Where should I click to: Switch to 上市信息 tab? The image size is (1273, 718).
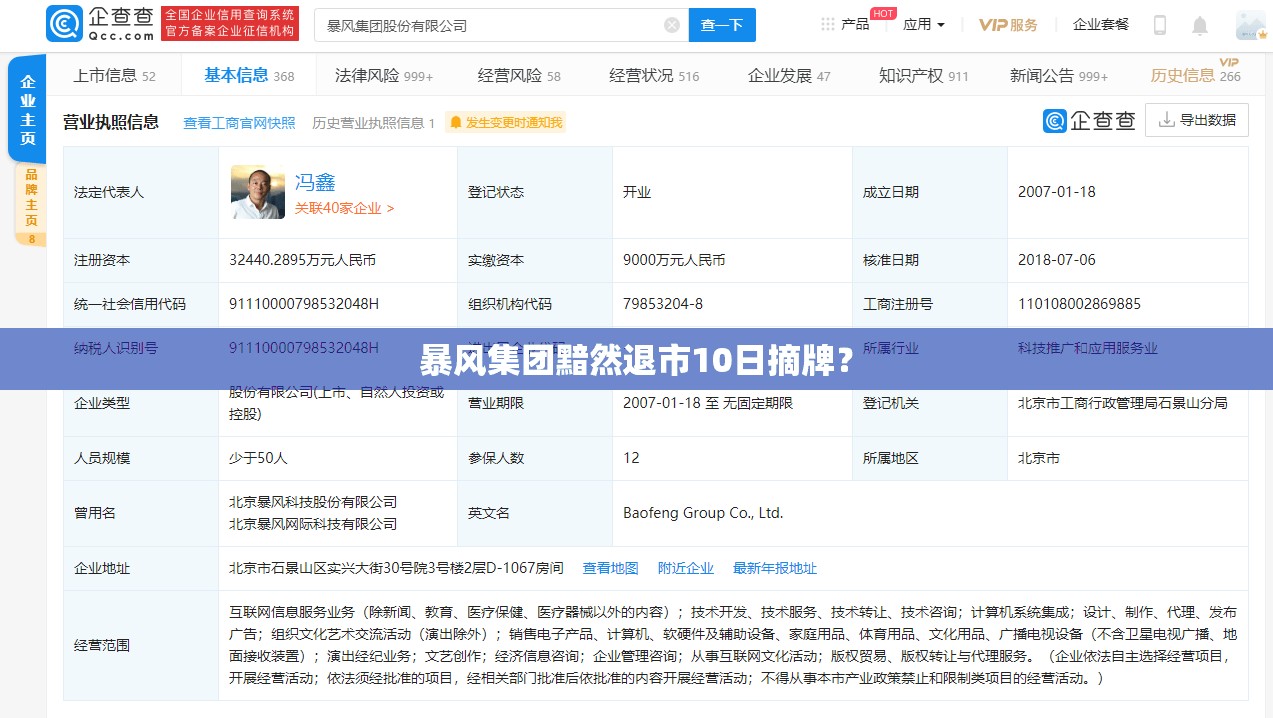coord(114,75)
